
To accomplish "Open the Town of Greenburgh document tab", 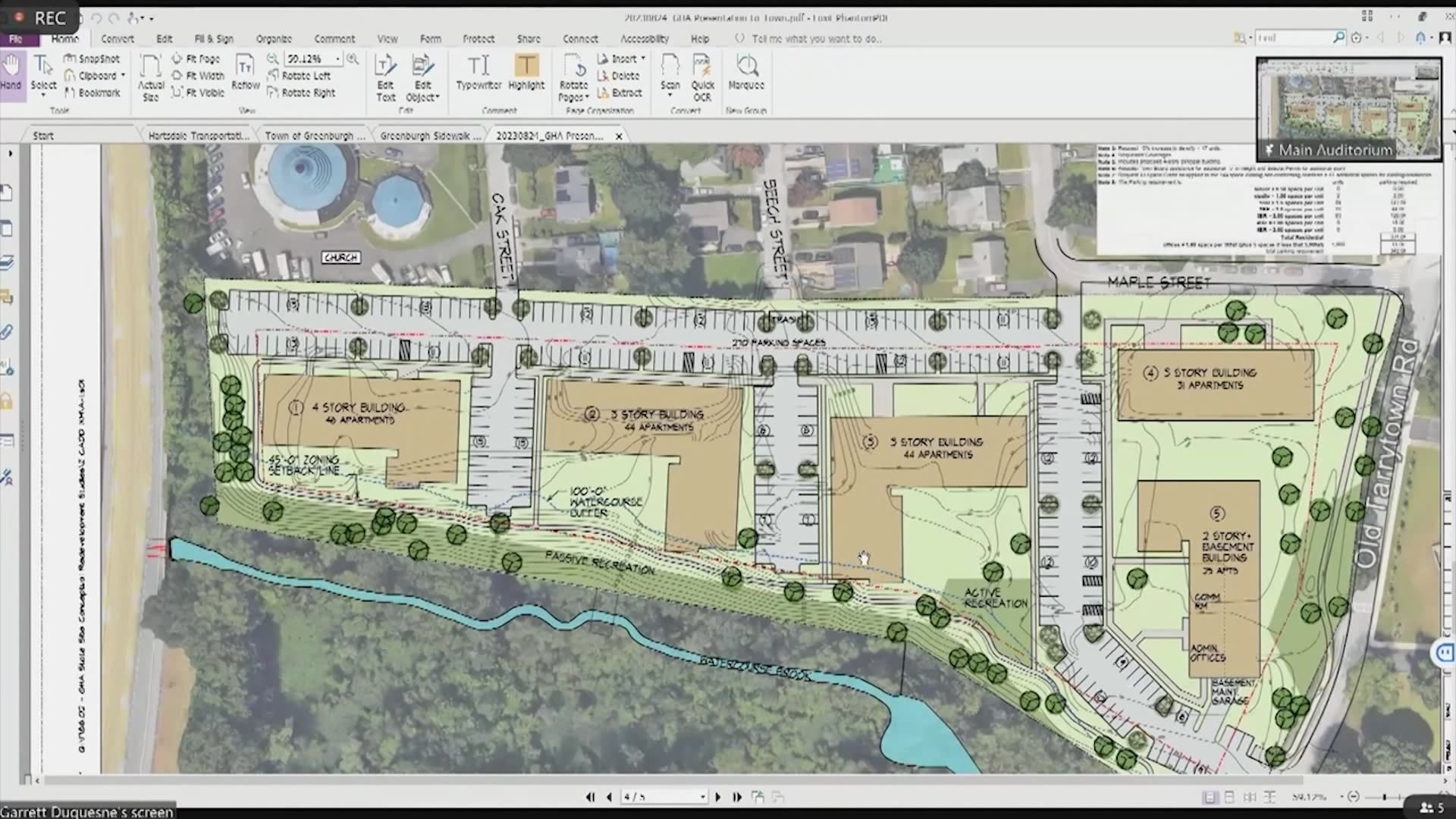I will pyautogui.click(x=313, y=136).
